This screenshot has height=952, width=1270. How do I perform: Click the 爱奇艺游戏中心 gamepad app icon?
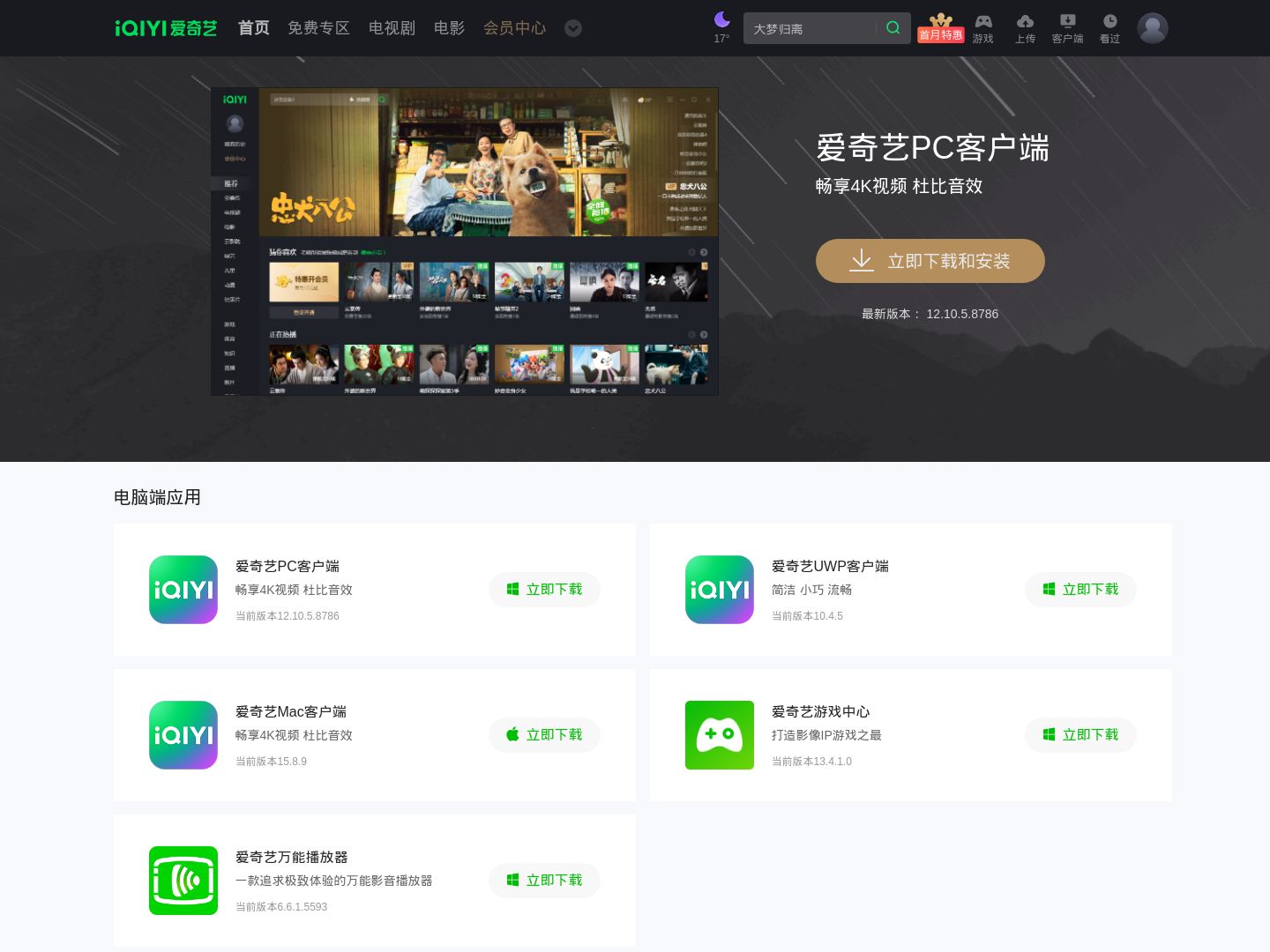(720, 735)
